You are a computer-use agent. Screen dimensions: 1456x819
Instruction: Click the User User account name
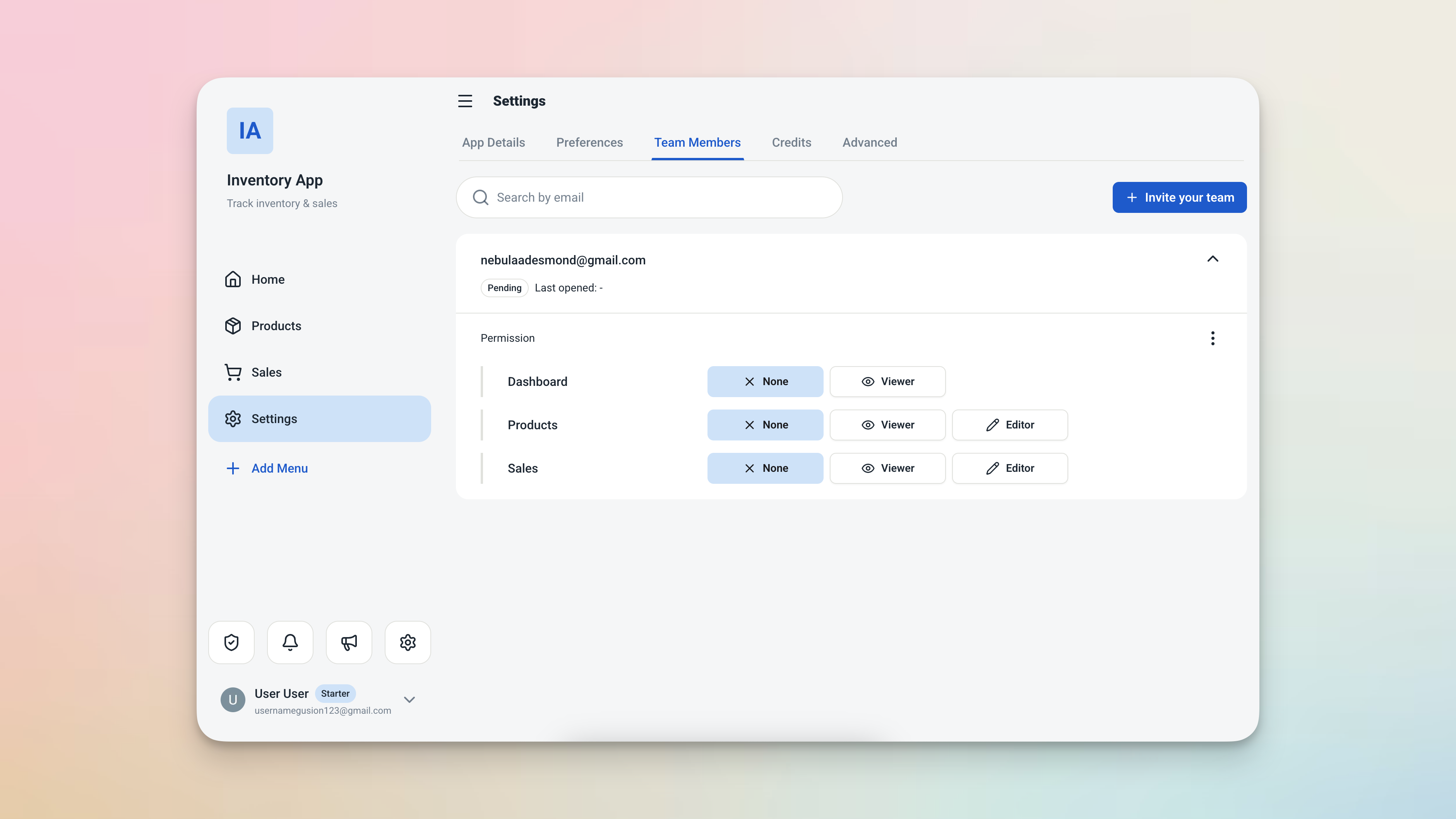[x=281, y=694]
